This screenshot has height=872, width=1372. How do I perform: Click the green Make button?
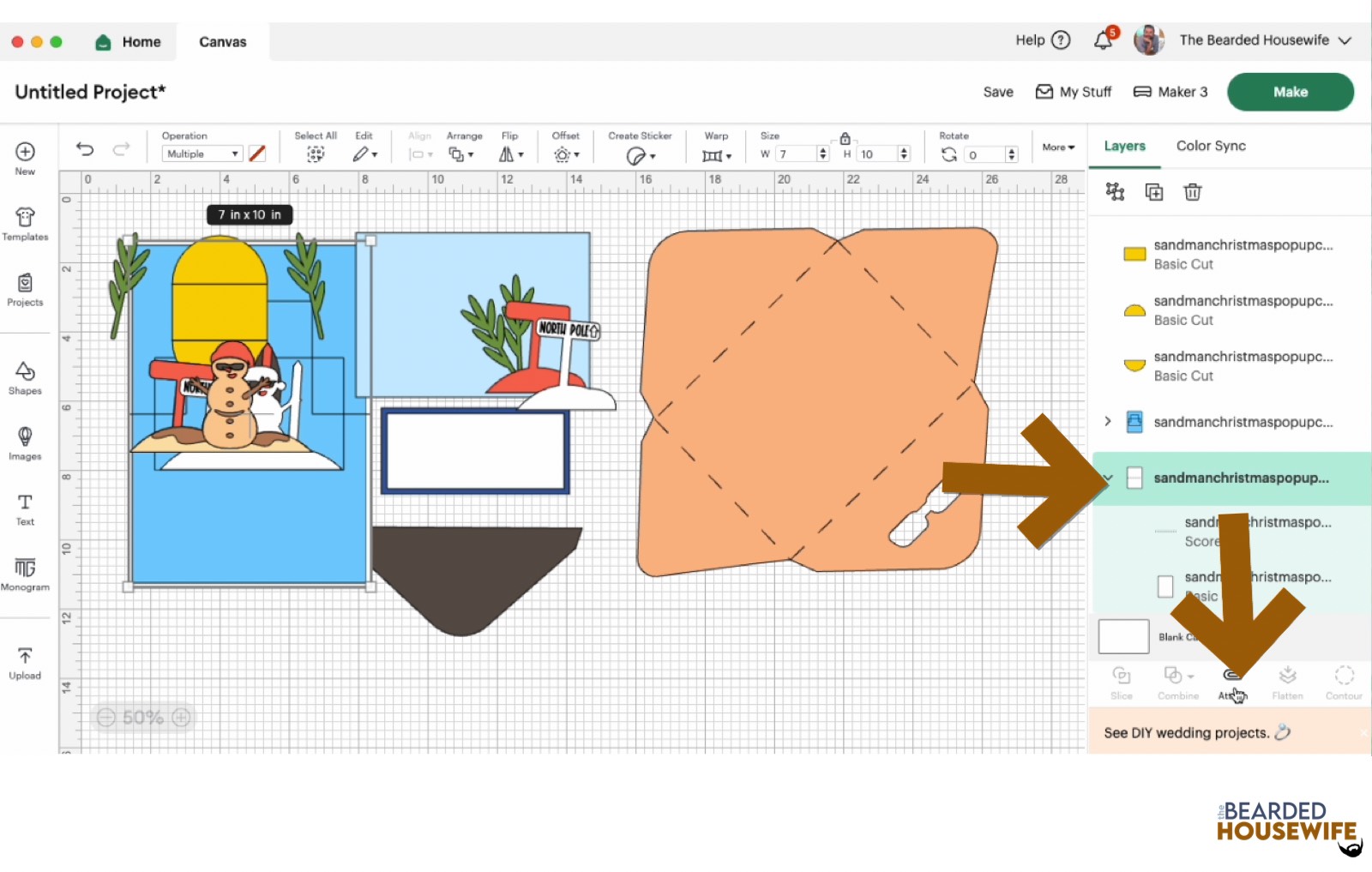[x=1291, y=92]
